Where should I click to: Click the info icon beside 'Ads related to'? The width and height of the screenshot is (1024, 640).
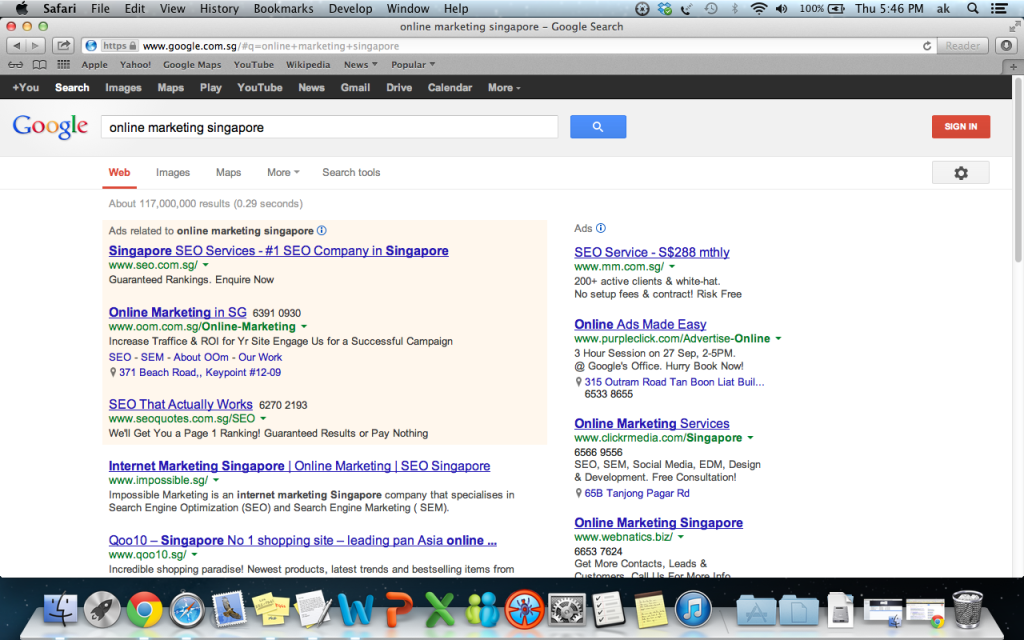click(321, 231)
